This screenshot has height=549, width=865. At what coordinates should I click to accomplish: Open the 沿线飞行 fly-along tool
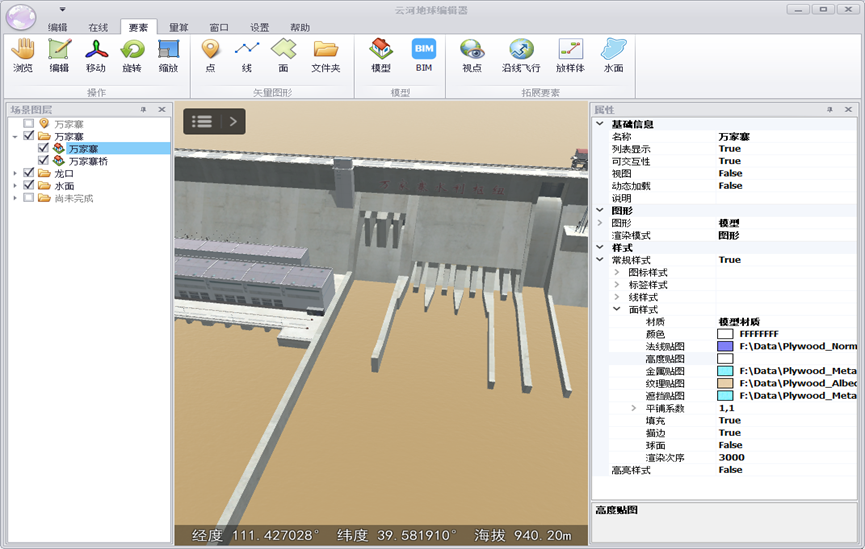click(x=521, y=56)
